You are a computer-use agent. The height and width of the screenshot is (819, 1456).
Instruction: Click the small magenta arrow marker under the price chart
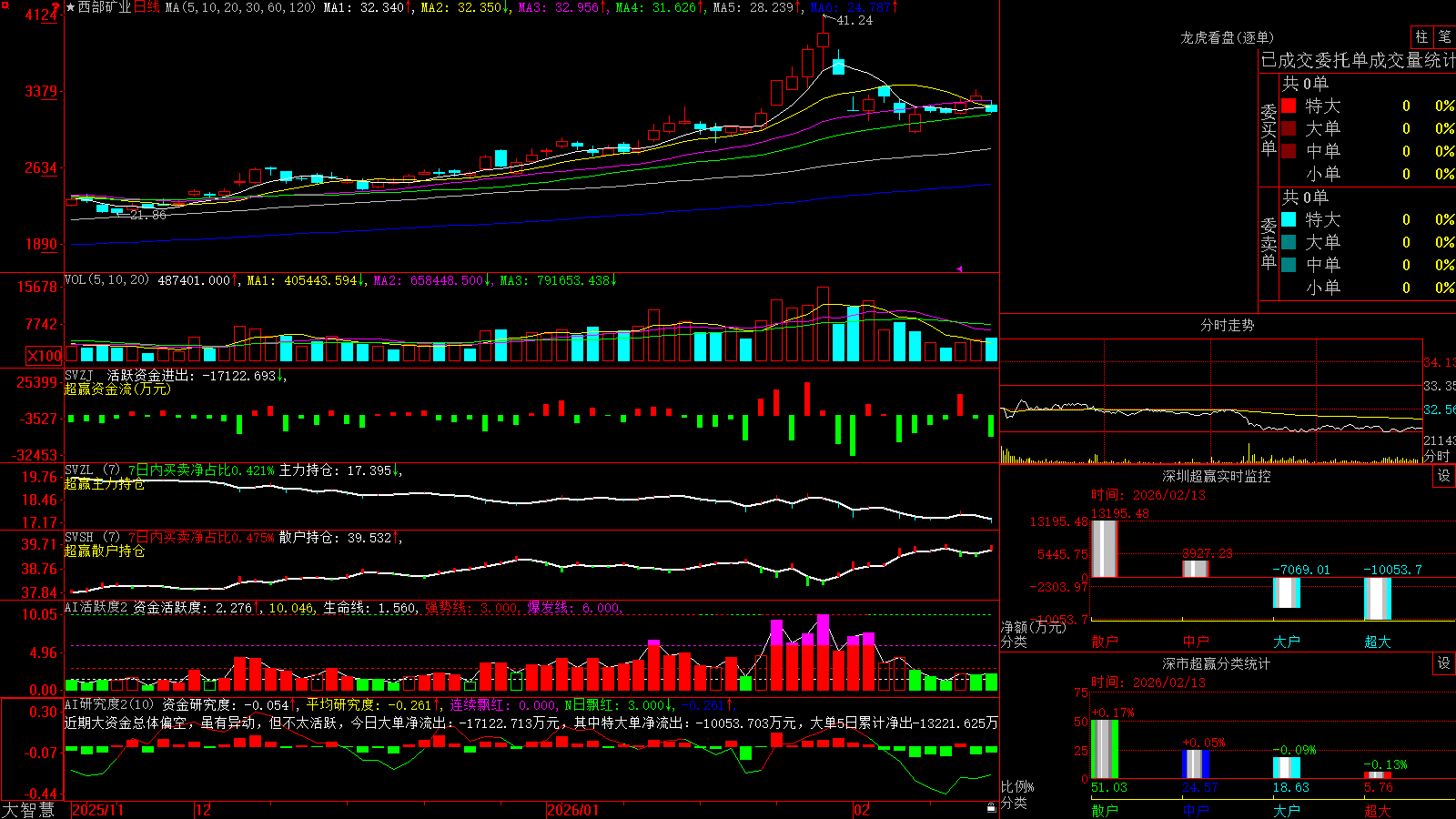point(959,268)
